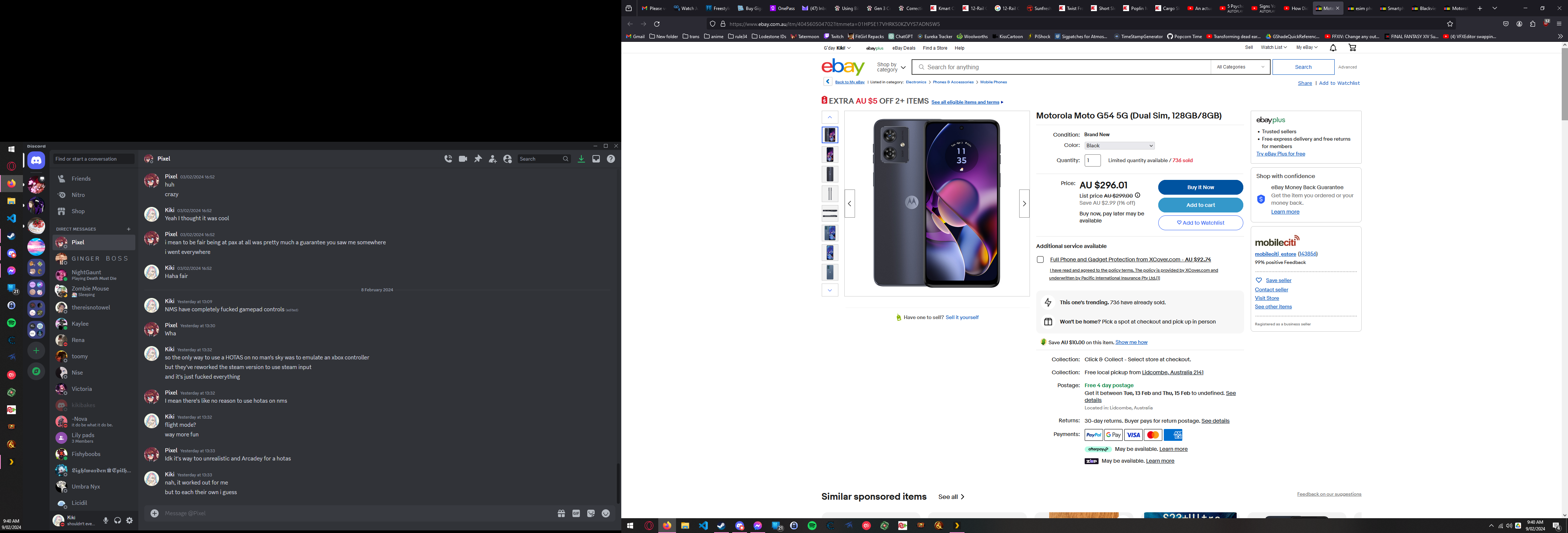Screen dimensions: 1568x533
Task: Open eBay notifications bell
Action: (1333, 47)
